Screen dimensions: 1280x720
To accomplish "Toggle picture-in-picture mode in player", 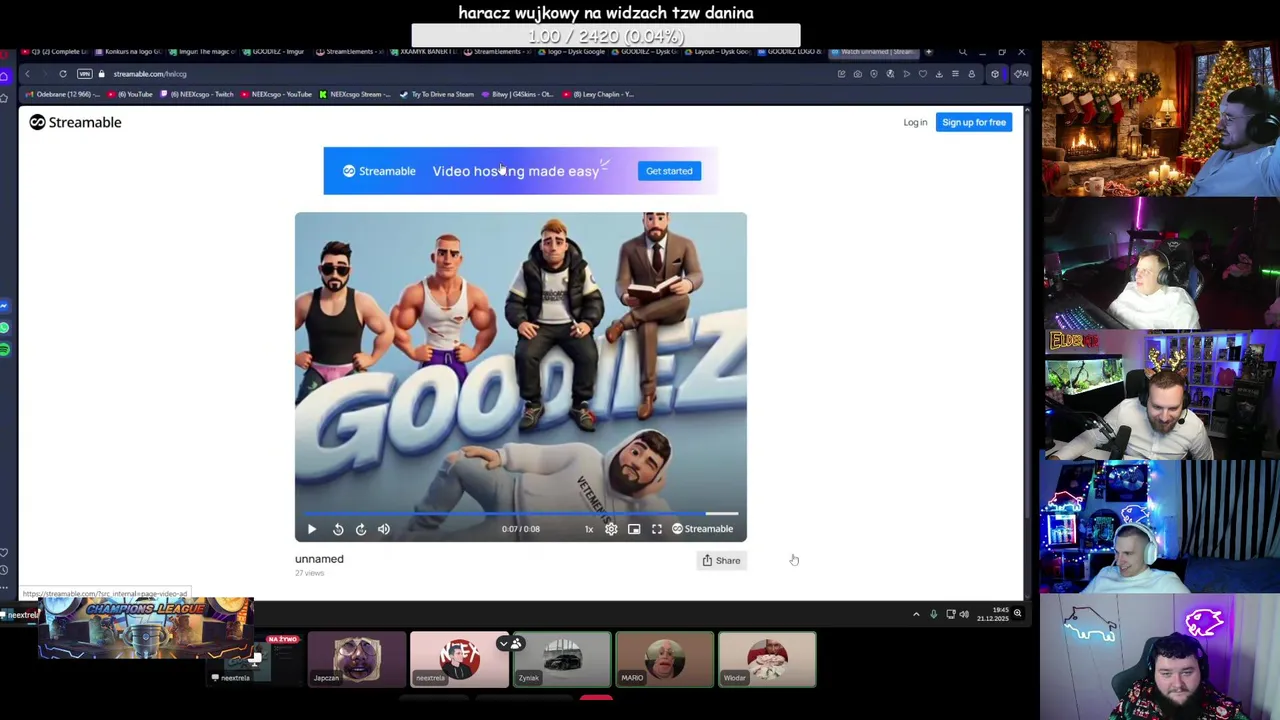I will [x=634, y=529].
